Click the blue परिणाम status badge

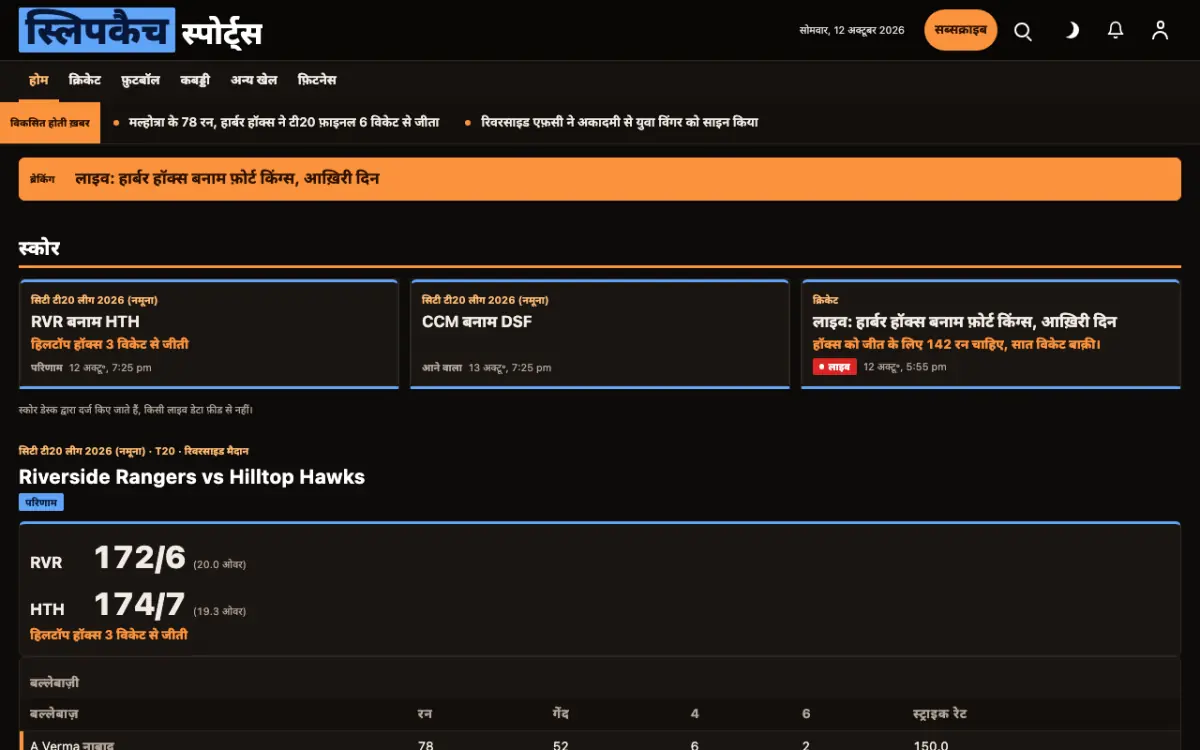point(41,502)
